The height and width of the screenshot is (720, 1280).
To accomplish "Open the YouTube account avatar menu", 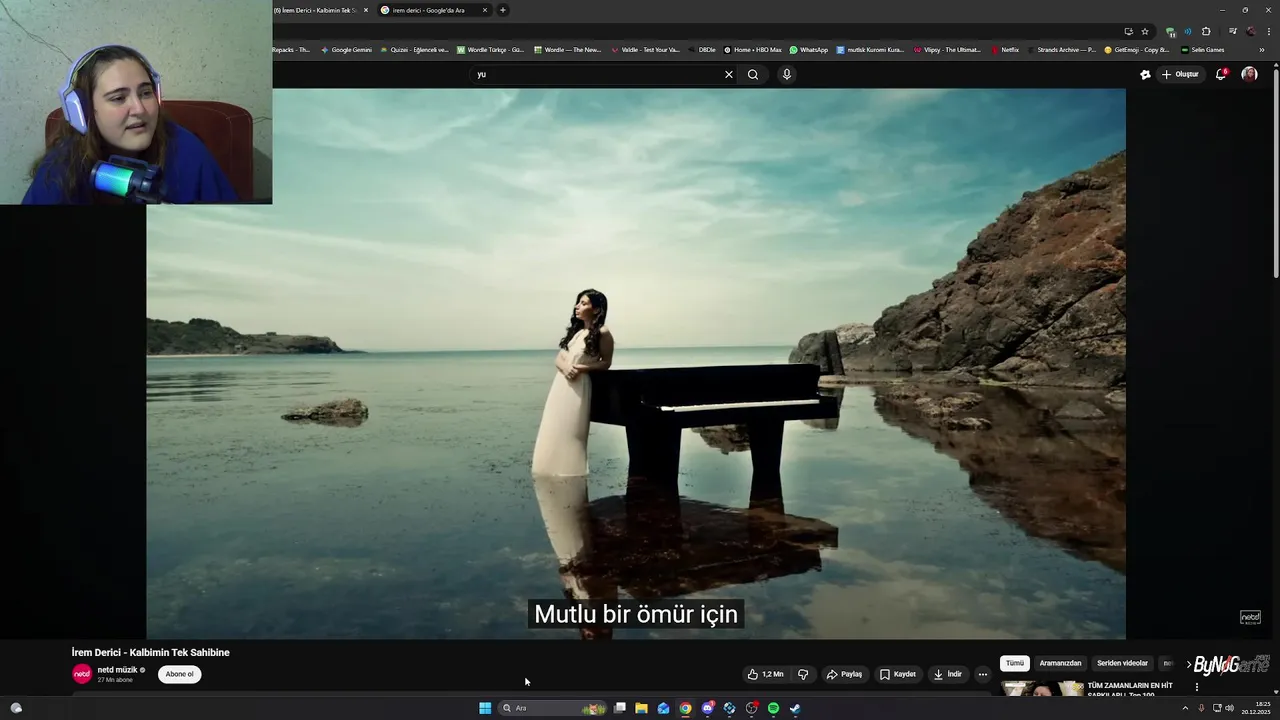I will (1249, 74).
